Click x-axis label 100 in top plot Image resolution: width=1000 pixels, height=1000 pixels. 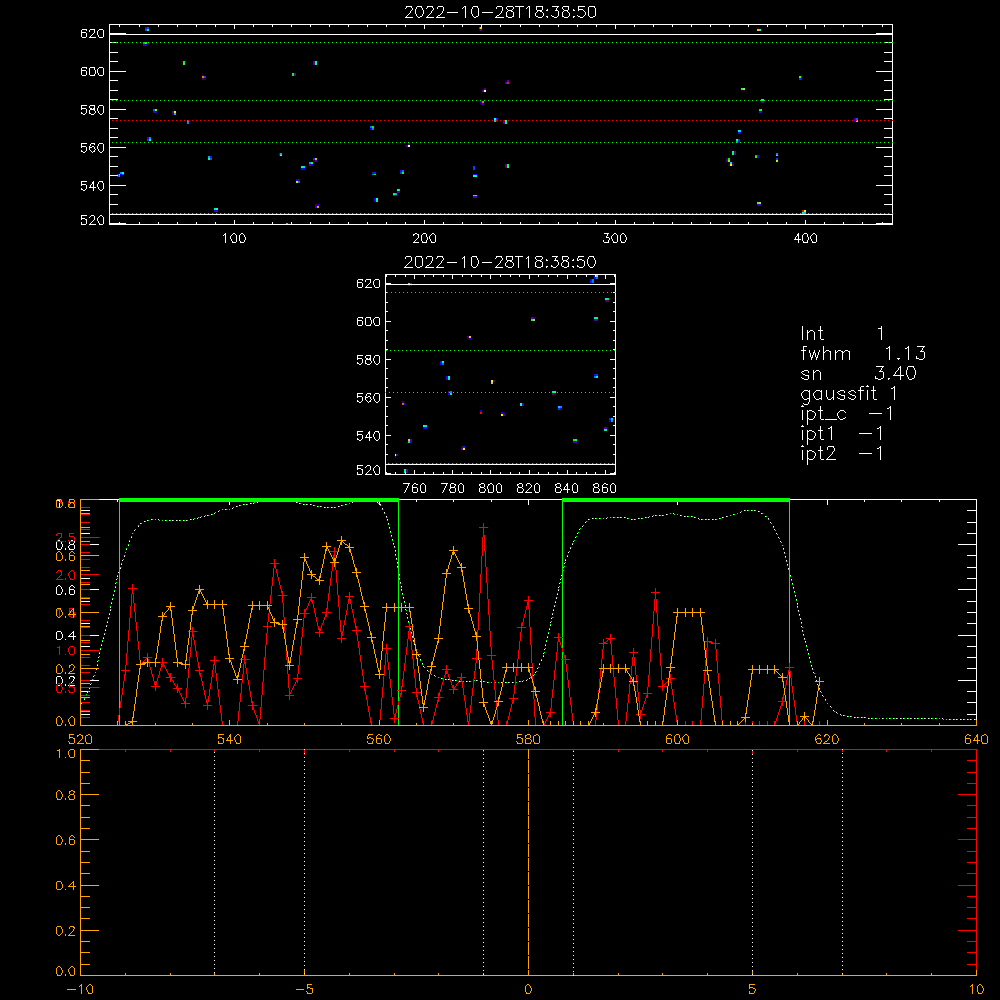coord(234,239)
